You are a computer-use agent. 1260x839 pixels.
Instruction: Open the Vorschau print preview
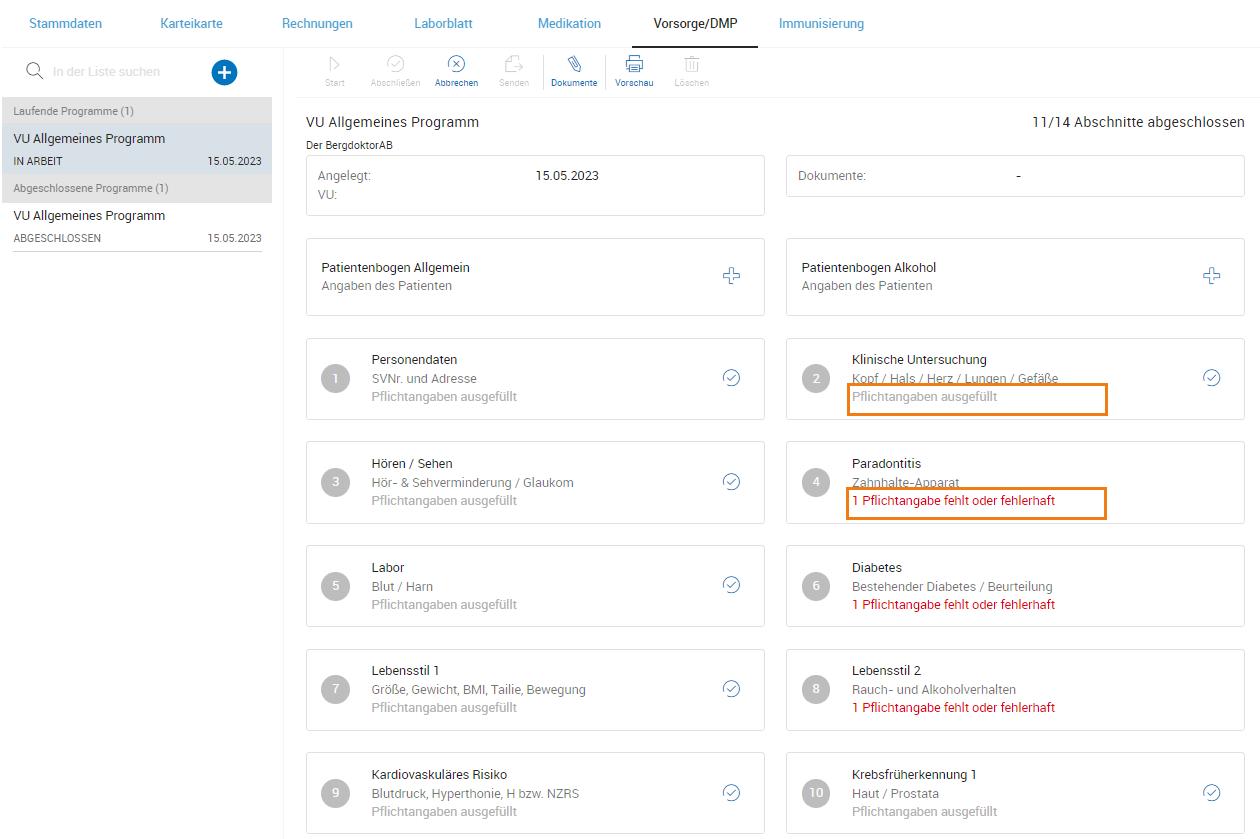coord(634,64)
